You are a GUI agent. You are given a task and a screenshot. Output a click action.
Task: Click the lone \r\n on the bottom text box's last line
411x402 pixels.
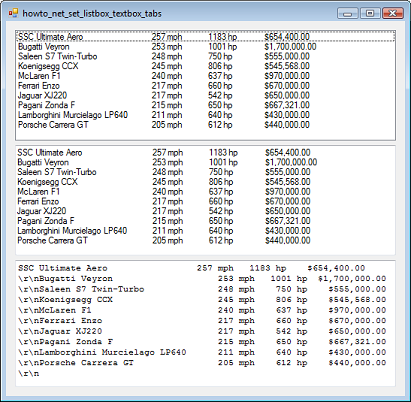pos(28,373)
